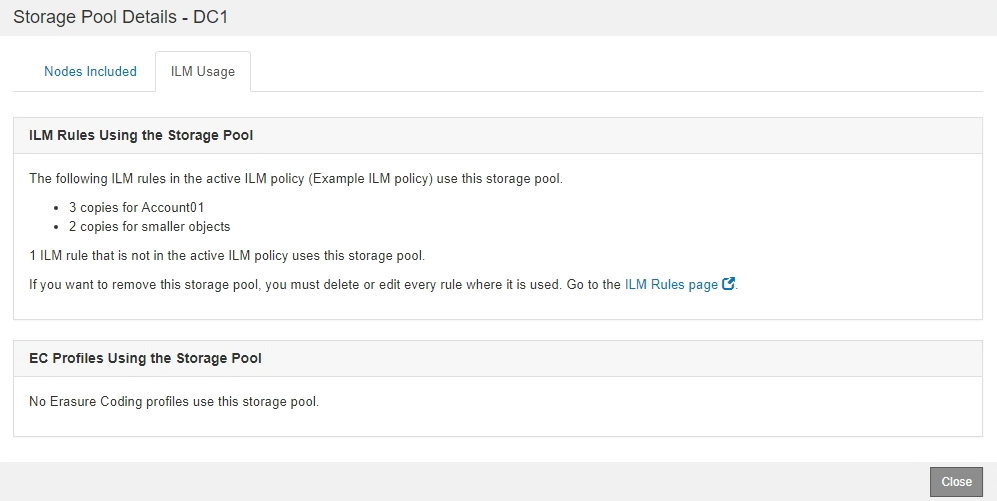
Task: Click the external link icon after ILM Rules page
Action: 729,284
